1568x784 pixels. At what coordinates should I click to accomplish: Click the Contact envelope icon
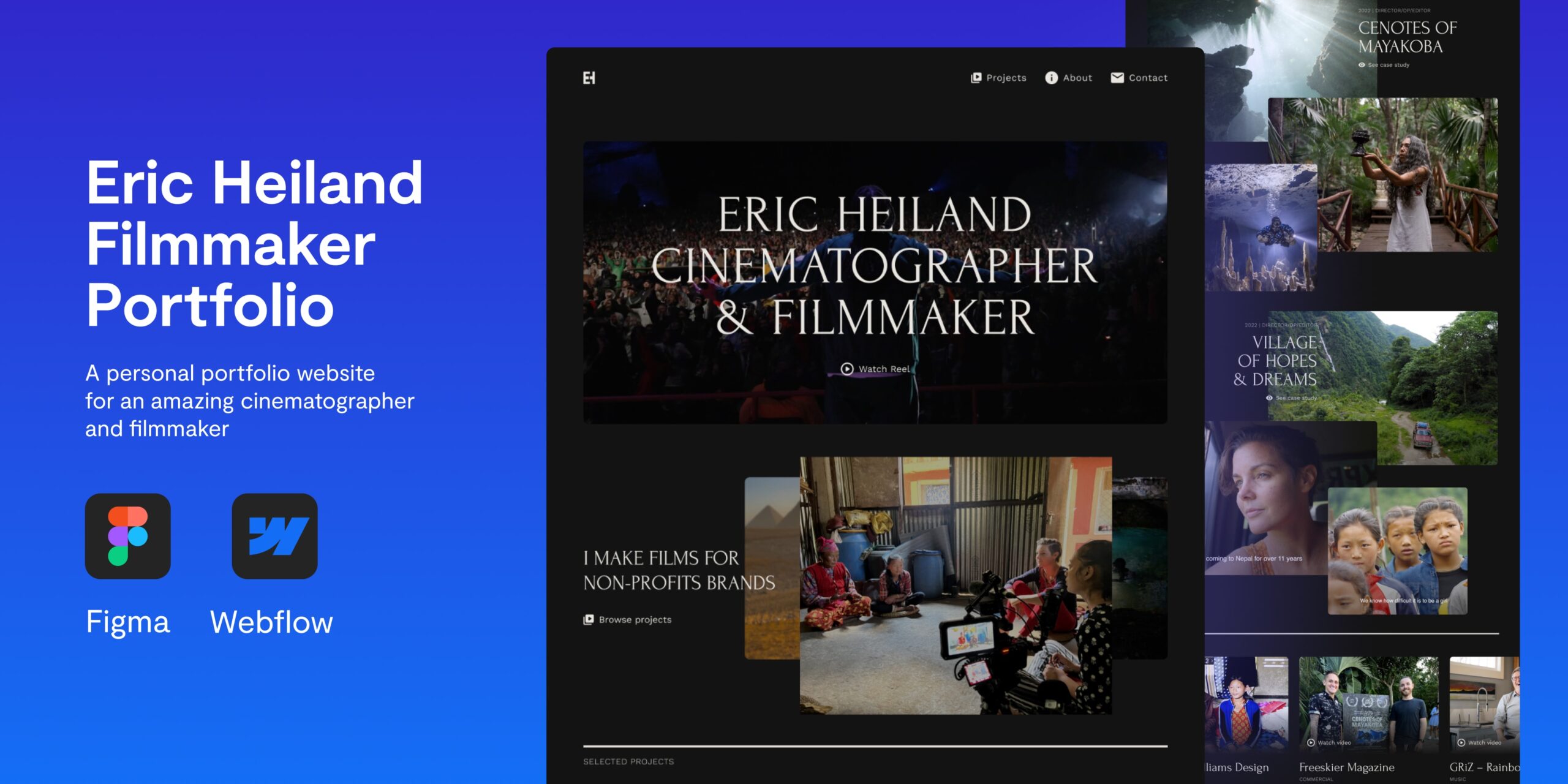coord(1116,78)
